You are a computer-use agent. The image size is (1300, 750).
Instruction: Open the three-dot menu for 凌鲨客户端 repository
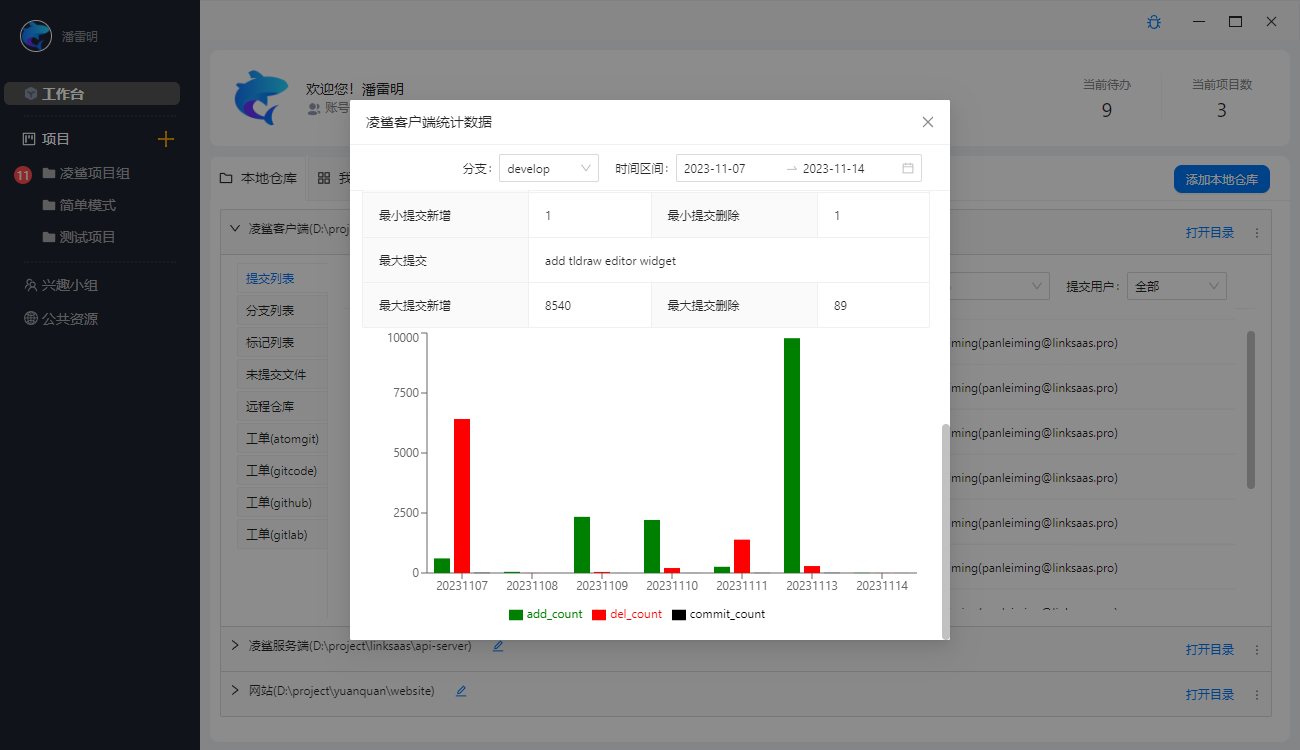point(1257,232)
